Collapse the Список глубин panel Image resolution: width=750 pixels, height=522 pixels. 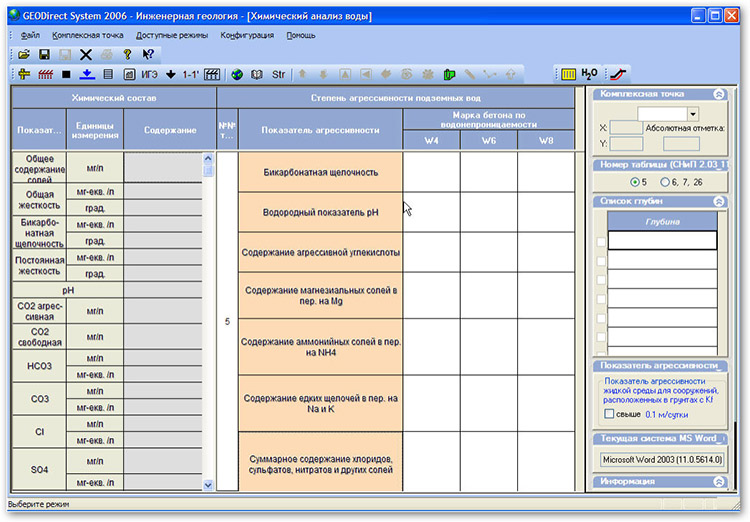(718, 201)
